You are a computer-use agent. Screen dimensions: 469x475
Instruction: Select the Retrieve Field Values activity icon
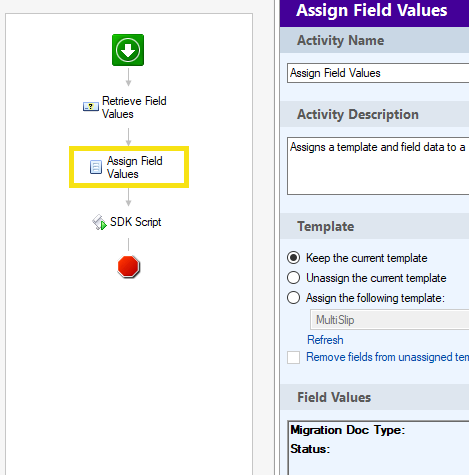[91, 107]
